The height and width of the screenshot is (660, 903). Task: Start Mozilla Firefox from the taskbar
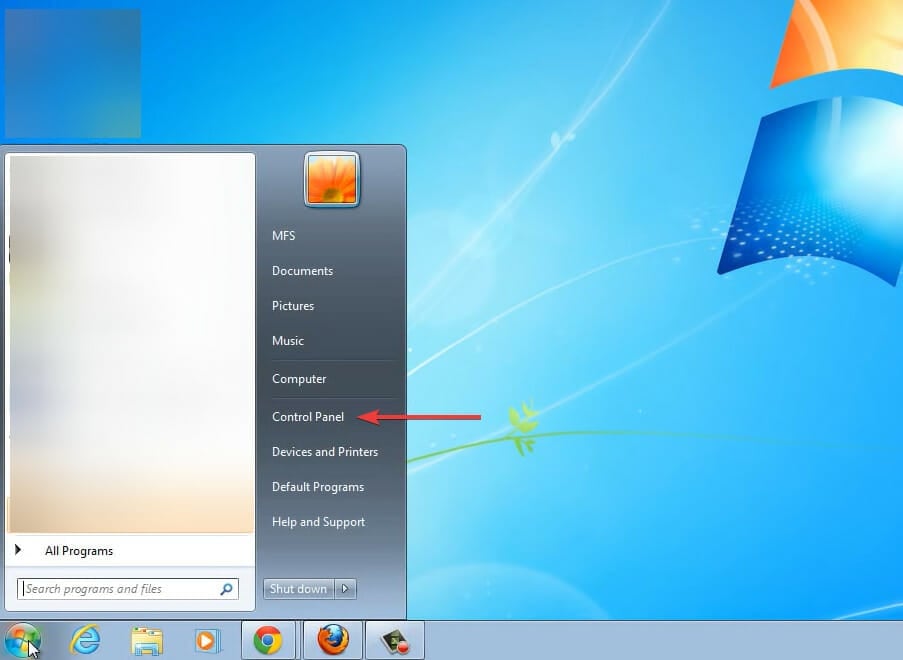pyautogui.click(x=332, y=639)
